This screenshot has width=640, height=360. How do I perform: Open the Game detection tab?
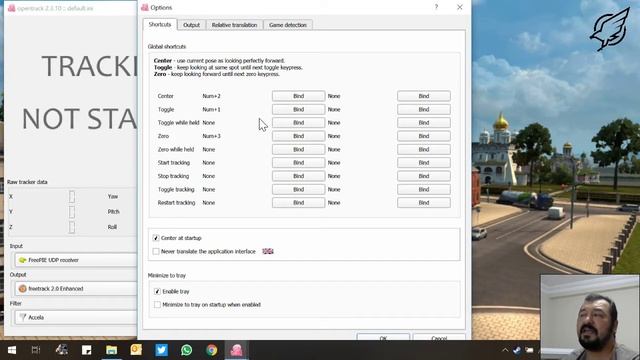pyautogui.click(x=288, y=25)
